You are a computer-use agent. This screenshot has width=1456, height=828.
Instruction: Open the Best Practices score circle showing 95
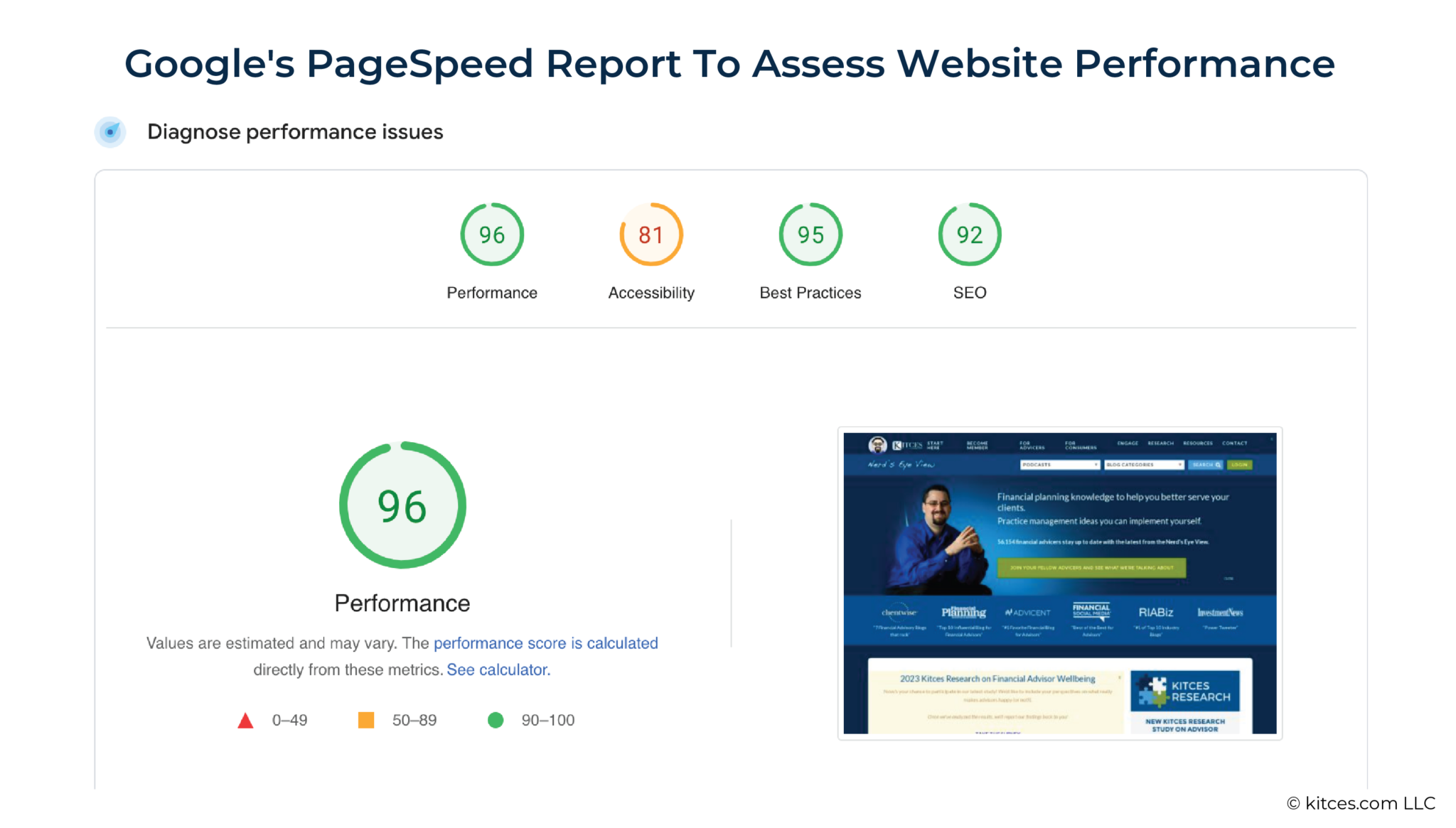tap(810, 234)
